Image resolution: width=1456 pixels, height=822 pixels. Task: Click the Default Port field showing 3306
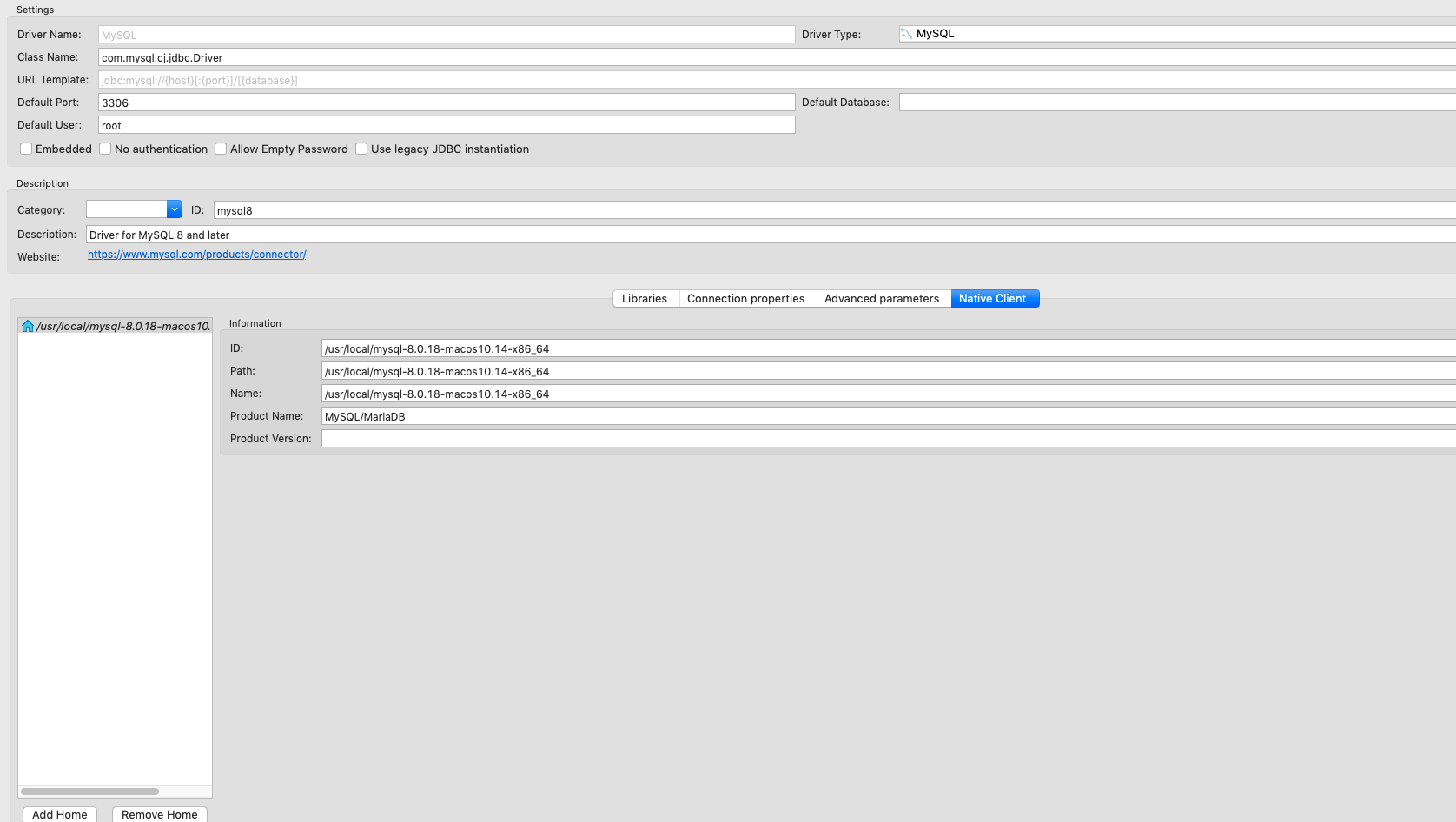pyautogui.click(x=447, y=103)
